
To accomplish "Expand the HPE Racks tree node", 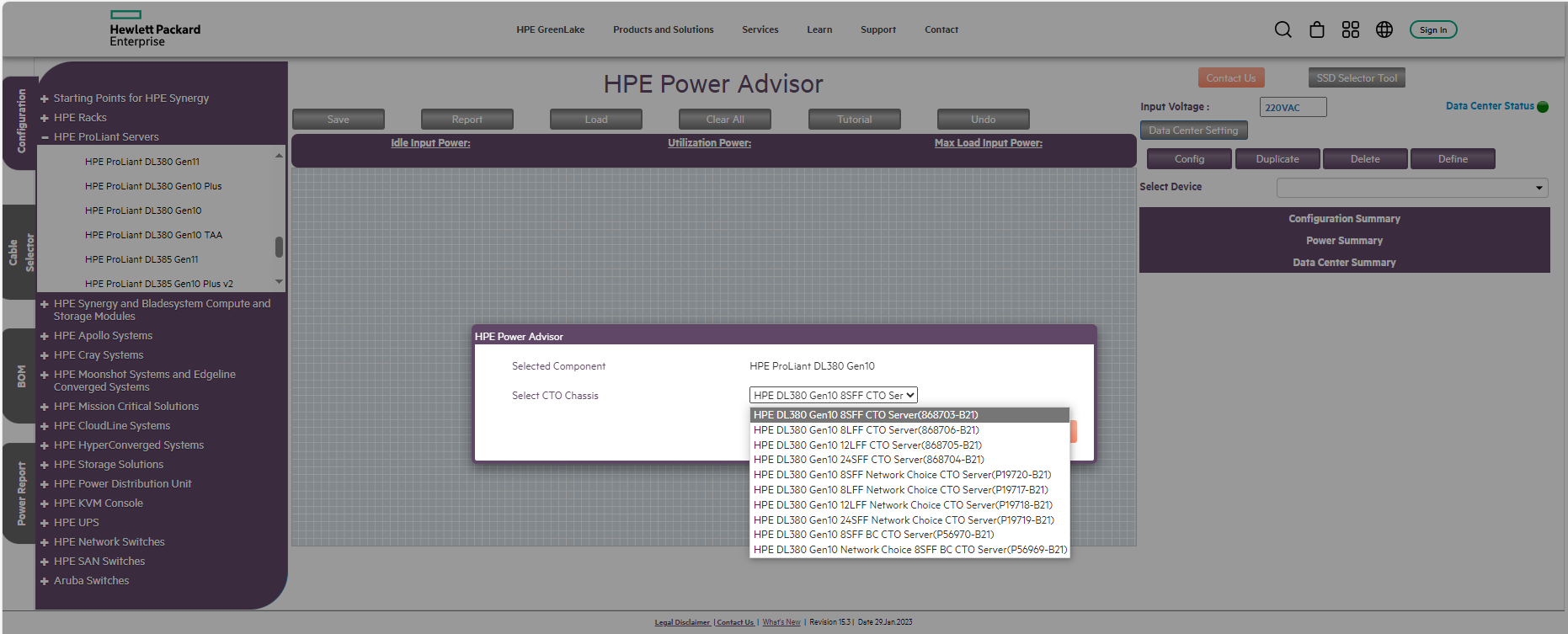I will pos(45,118).
